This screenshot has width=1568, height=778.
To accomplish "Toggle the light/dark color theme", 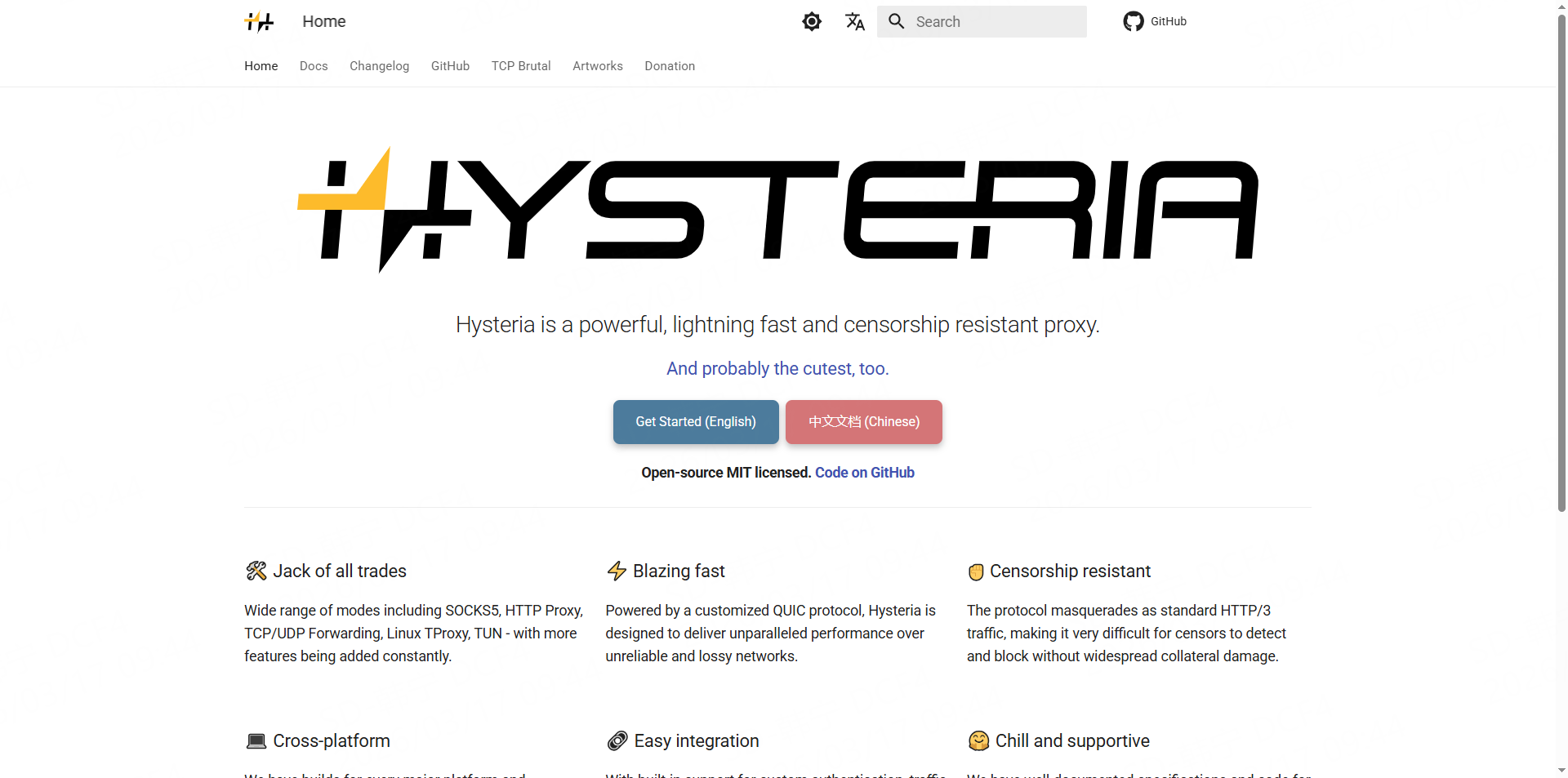I will (x=811, y=21).
